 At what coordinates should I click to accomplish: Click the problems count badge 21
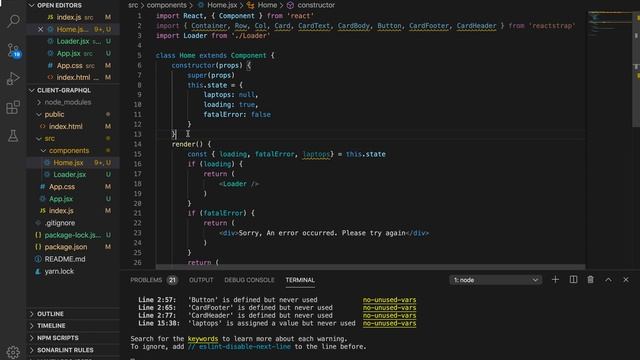click(172, 280)
